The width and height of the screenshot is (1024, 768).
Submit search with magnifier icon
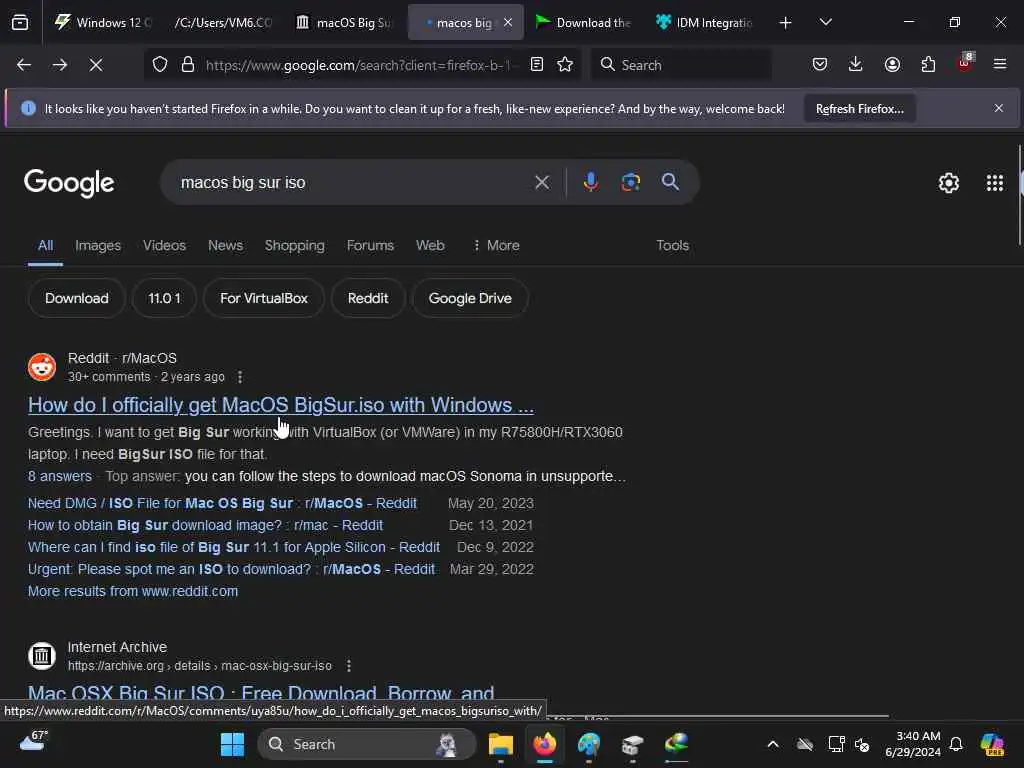click(670, 182)
